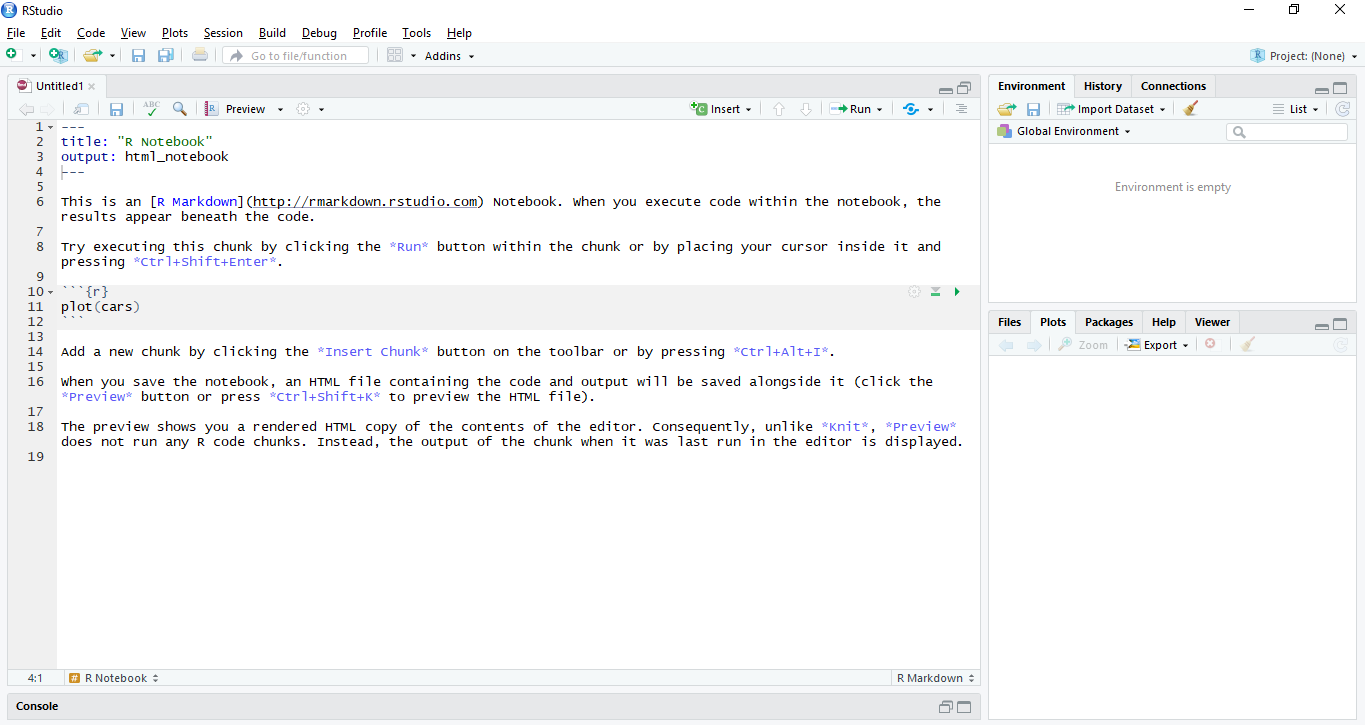This screenshot has height=725, width=1365.
Task: Click the rmarkdown.rstudio.com link text
Action: click(365, 202)
